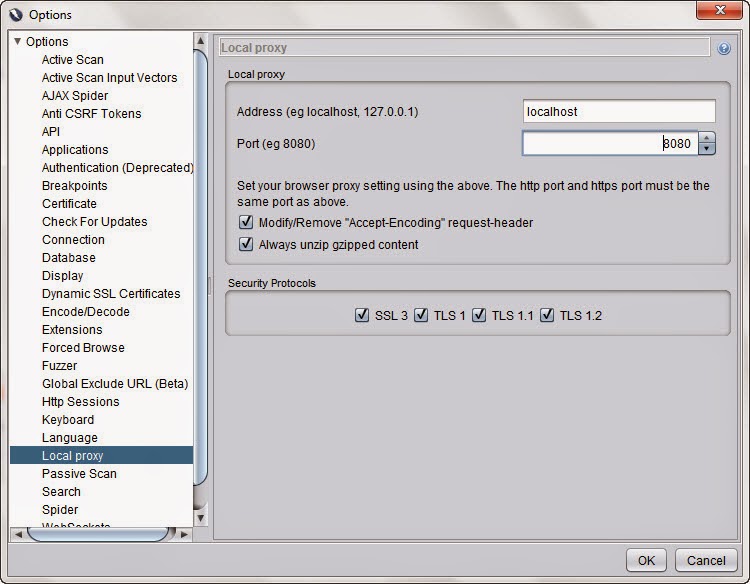Open Language options
The height and width of the screenshot is (584, 750).
tap(70, 438)
